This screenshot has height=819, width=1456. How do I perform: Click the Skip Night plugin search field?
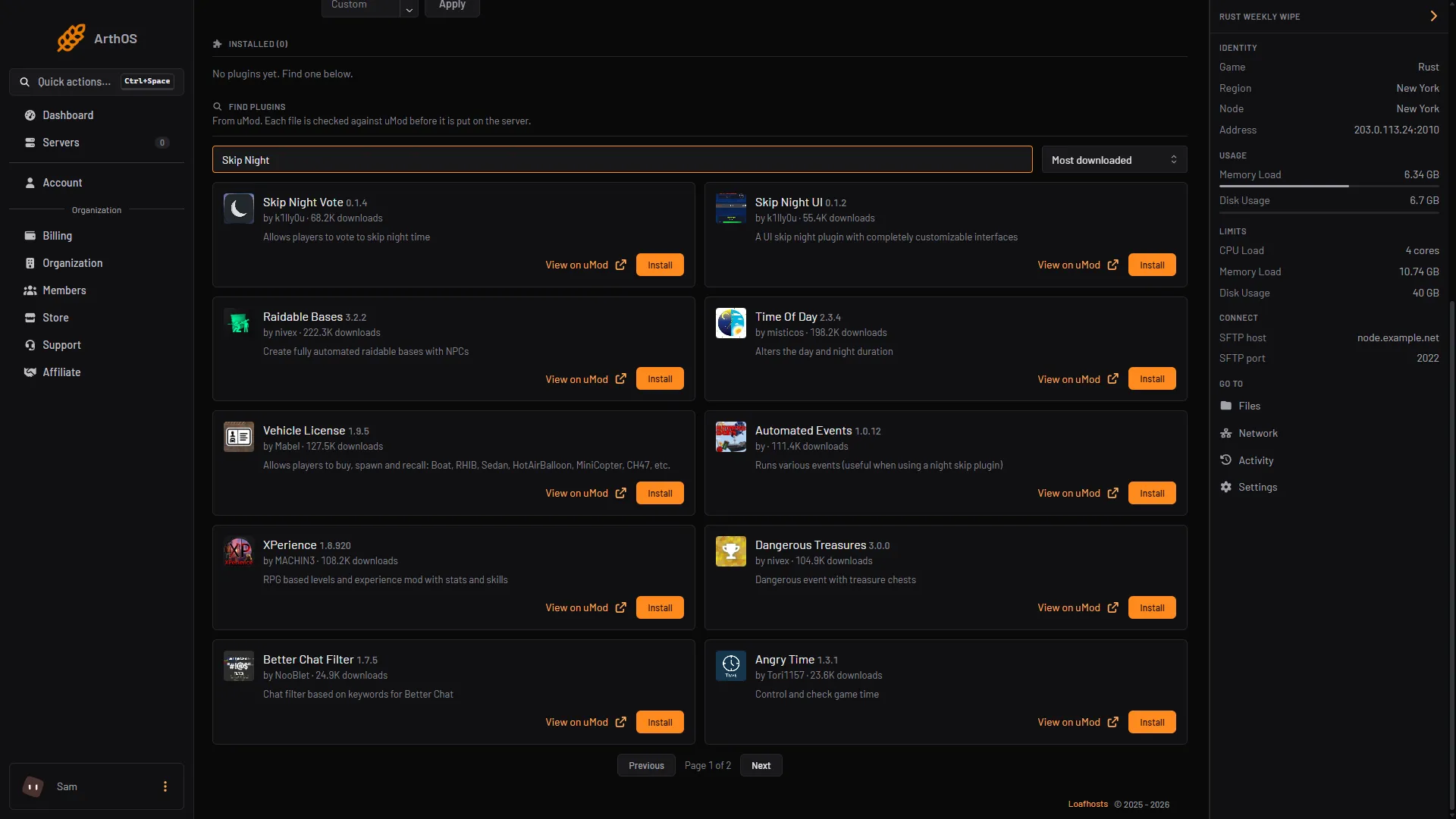coord(623,160)
